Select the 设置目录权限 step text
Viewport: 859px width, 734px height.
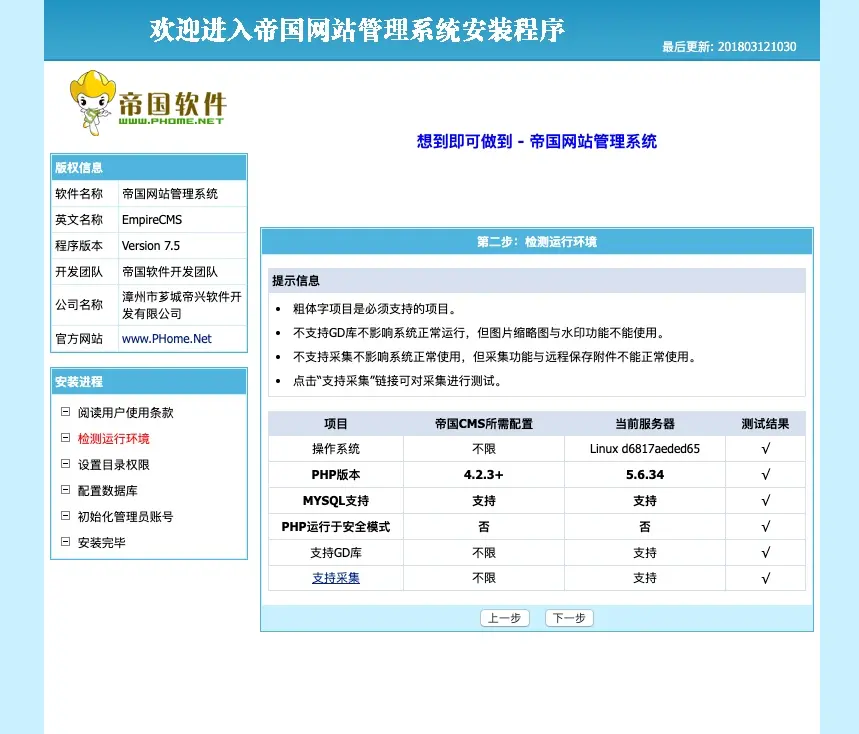click(x=113, y=465)
